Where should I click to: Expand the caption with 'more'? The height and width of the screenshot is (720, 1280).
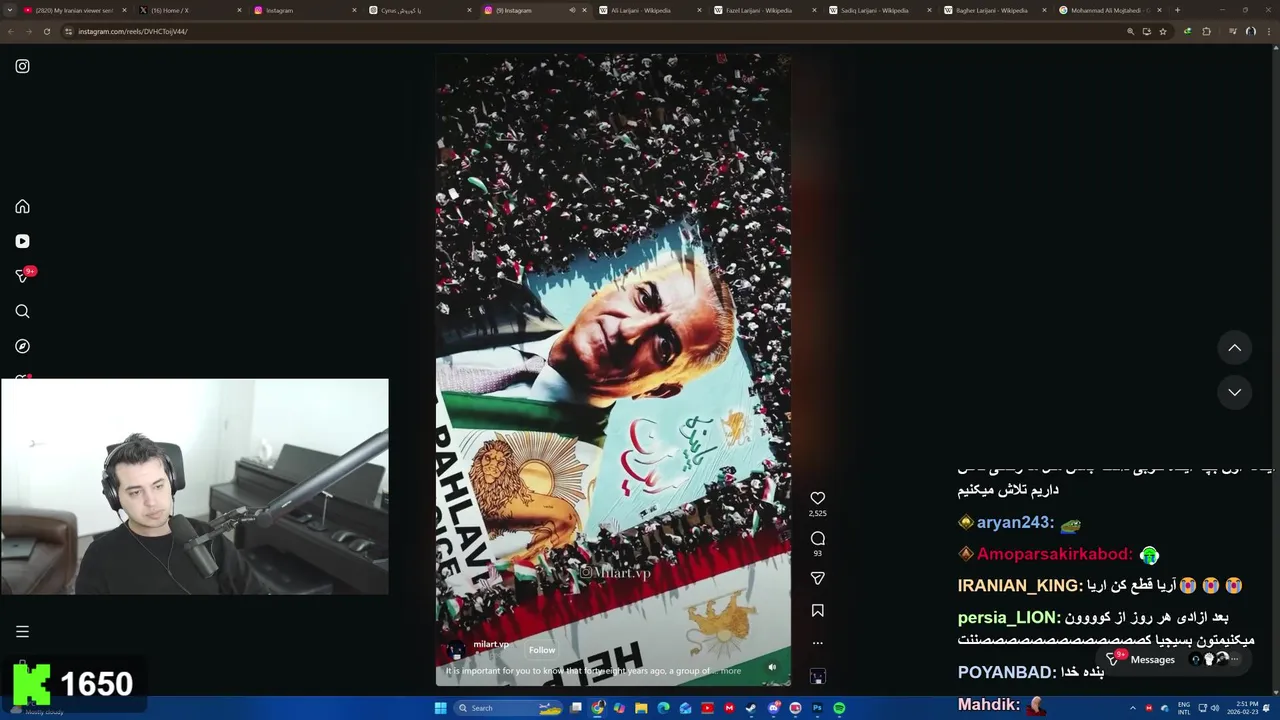[x=731, y=671]
